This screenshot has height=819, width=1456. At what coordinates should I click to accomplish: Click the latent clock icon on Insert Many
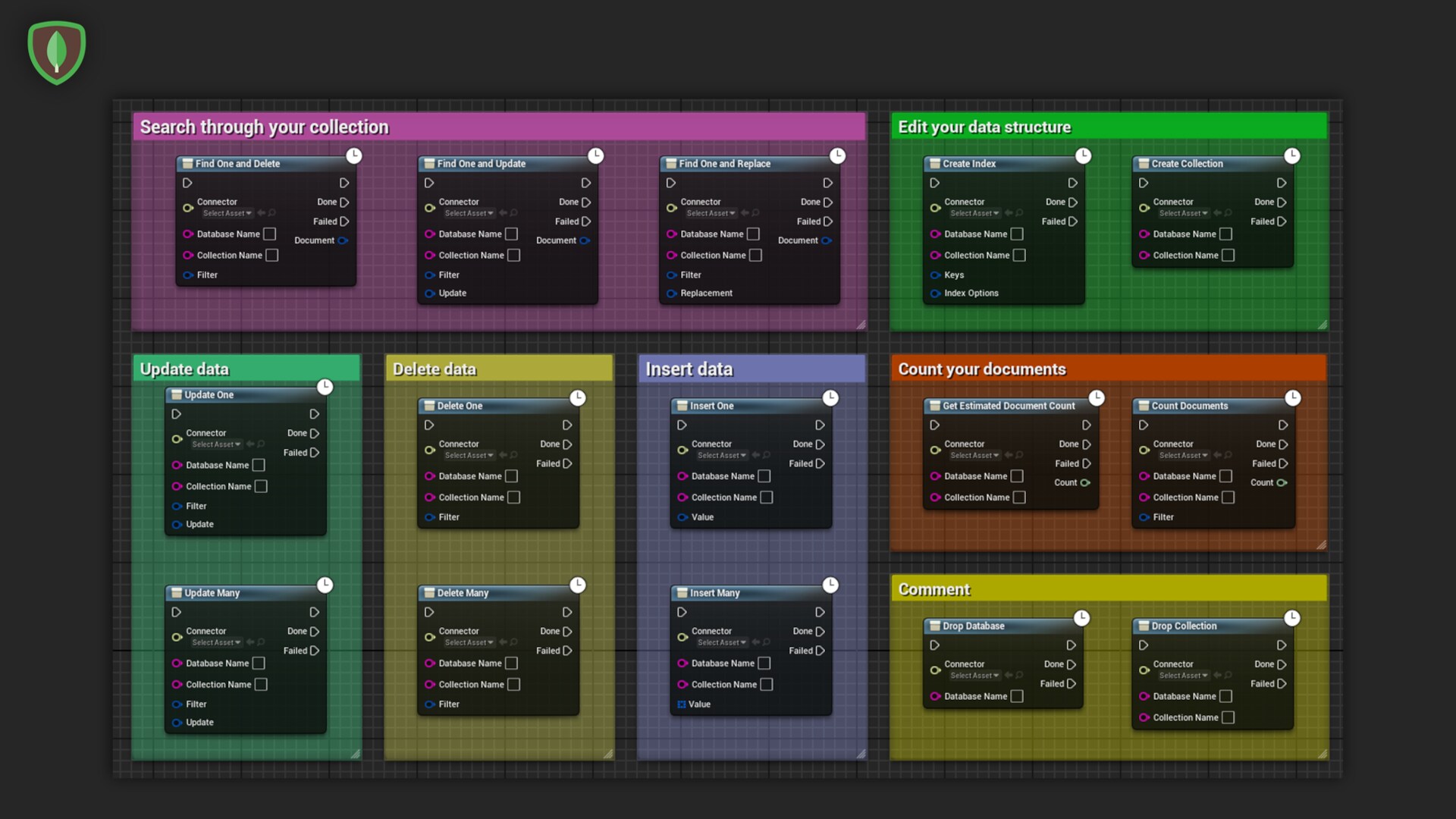pos(832,585)
